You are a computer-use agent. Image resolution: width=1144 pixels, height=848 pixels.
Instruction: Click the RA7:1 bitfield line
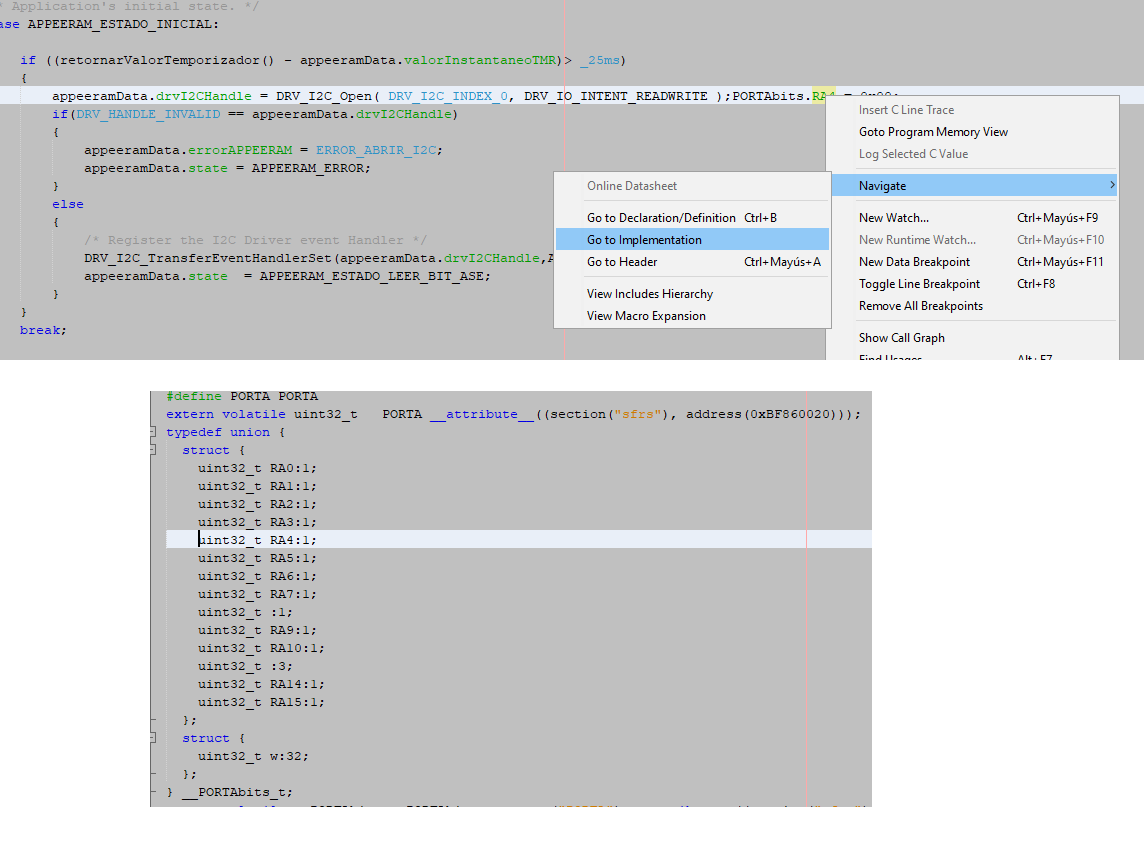tap(257, 594)
